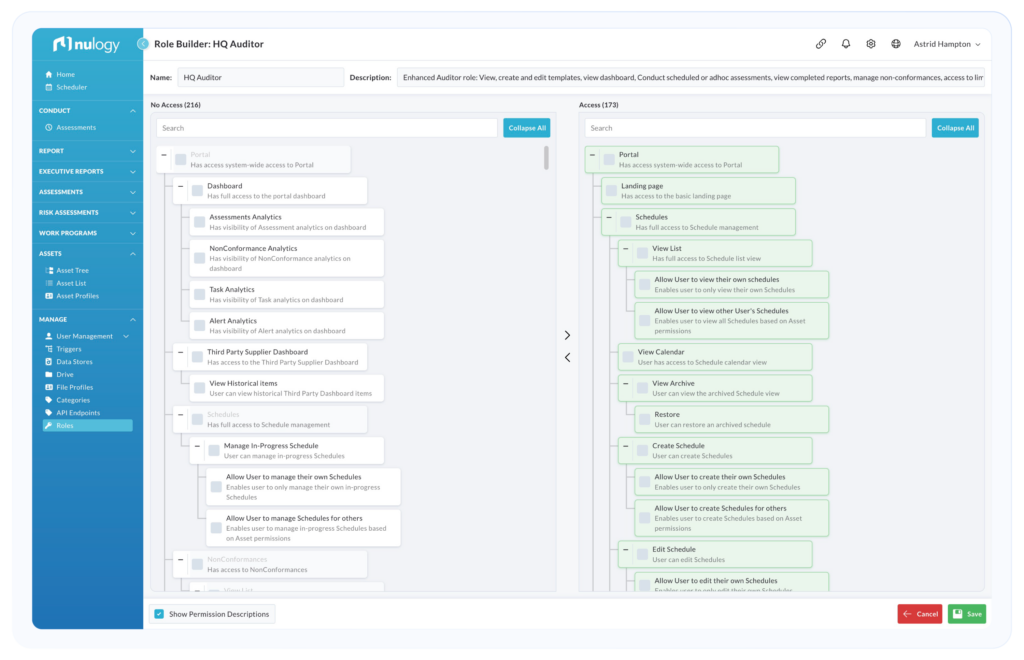Select Allow User to view their own schedules
The height and width of the screenshot is (660, 1024).
(x=645, y=285)
